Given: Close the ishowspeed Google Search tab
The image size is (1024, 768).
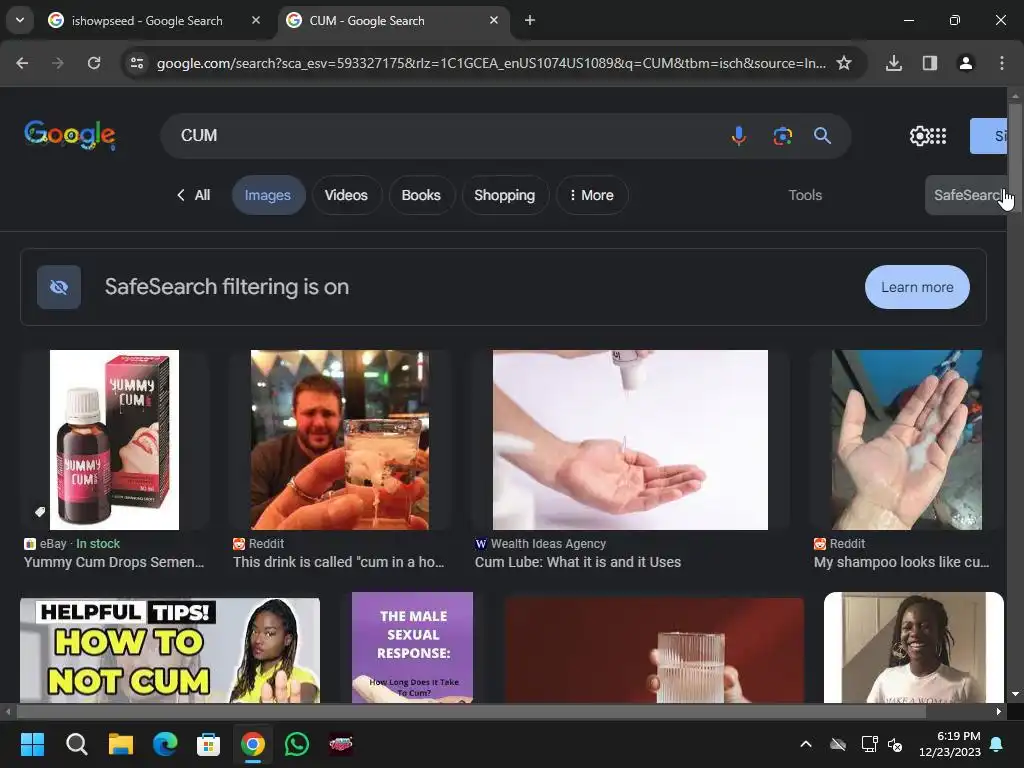Looking at the screenshot, I should 256,20.
